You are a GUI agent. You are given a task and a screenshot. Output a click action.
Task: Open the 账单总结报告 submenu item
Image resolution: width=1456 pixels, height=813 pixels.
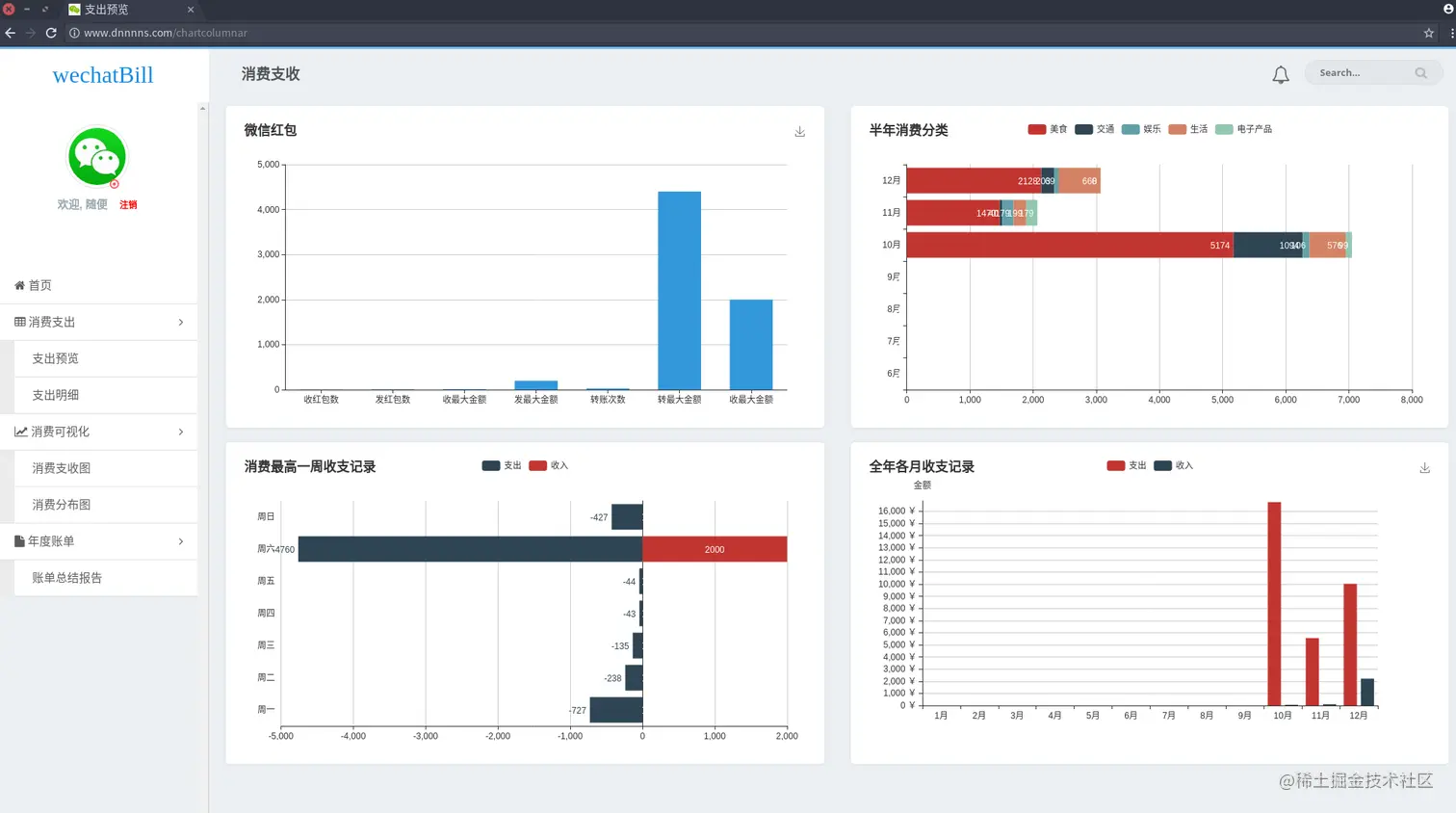(106, 578)
